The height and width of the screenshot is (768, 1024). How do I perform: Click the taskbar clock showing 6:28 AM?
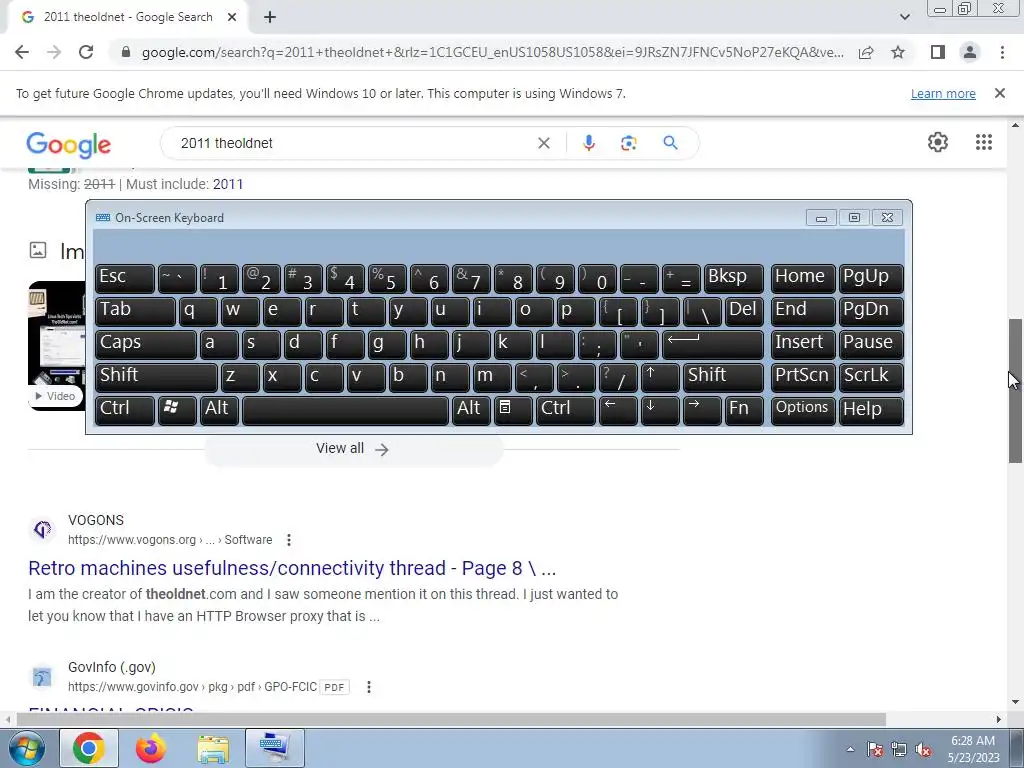(973, 749)
